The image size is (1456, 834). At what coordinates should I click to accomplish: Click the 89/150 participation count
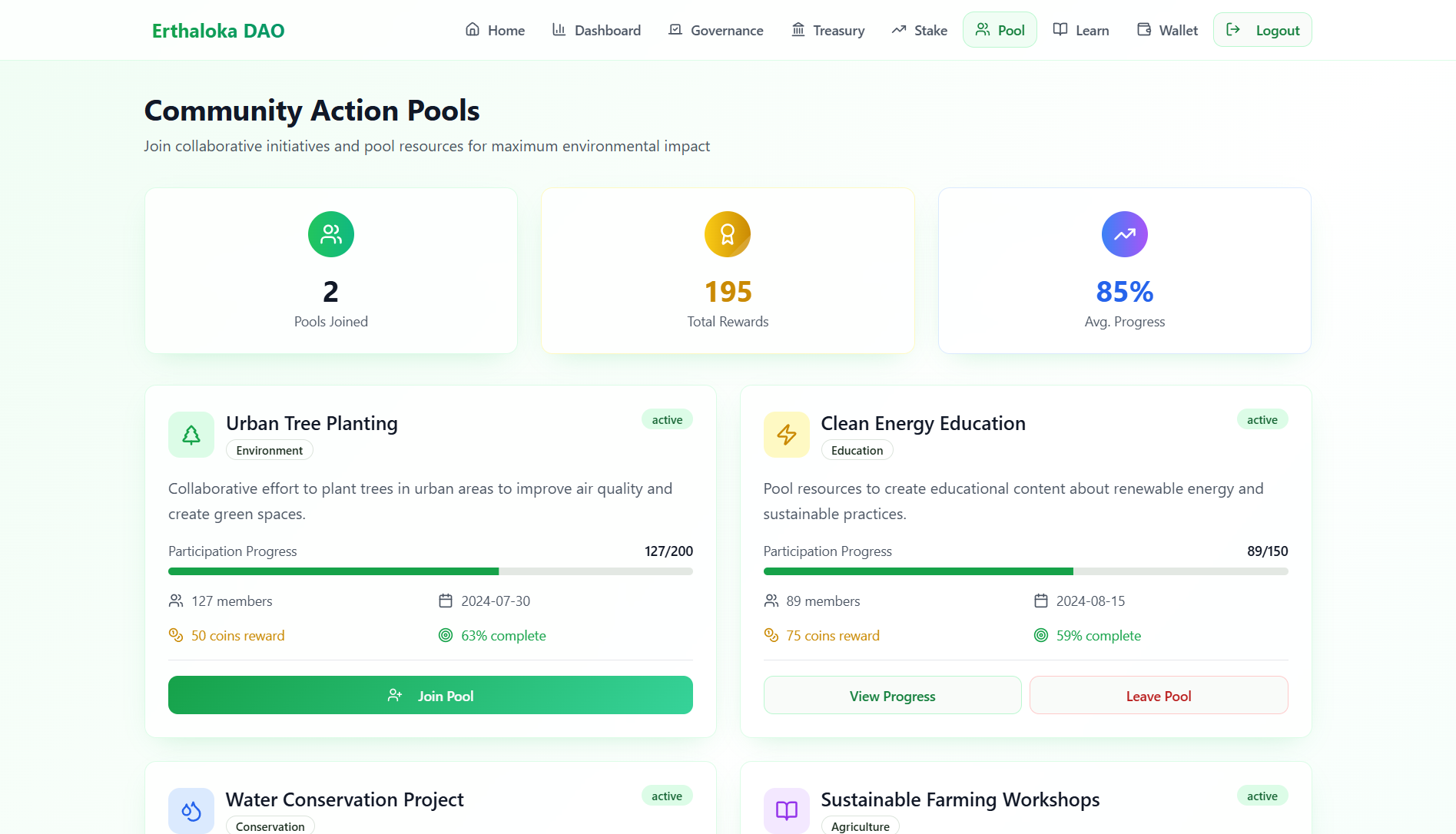point(1268,551)
